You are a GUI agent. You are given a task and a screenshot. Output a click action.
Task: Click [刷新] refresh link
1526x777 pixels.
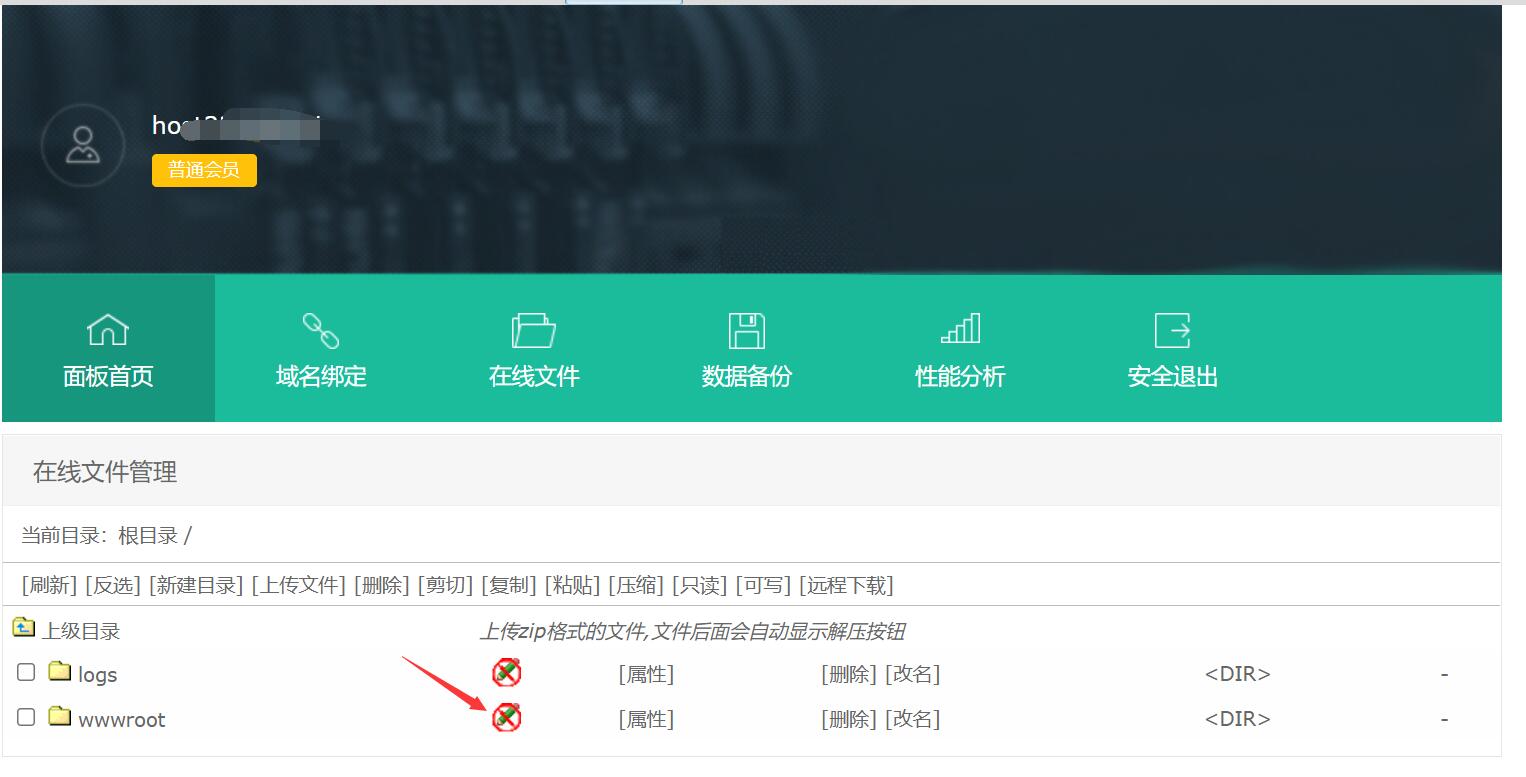pyautogui.click(x=50, y=585)
